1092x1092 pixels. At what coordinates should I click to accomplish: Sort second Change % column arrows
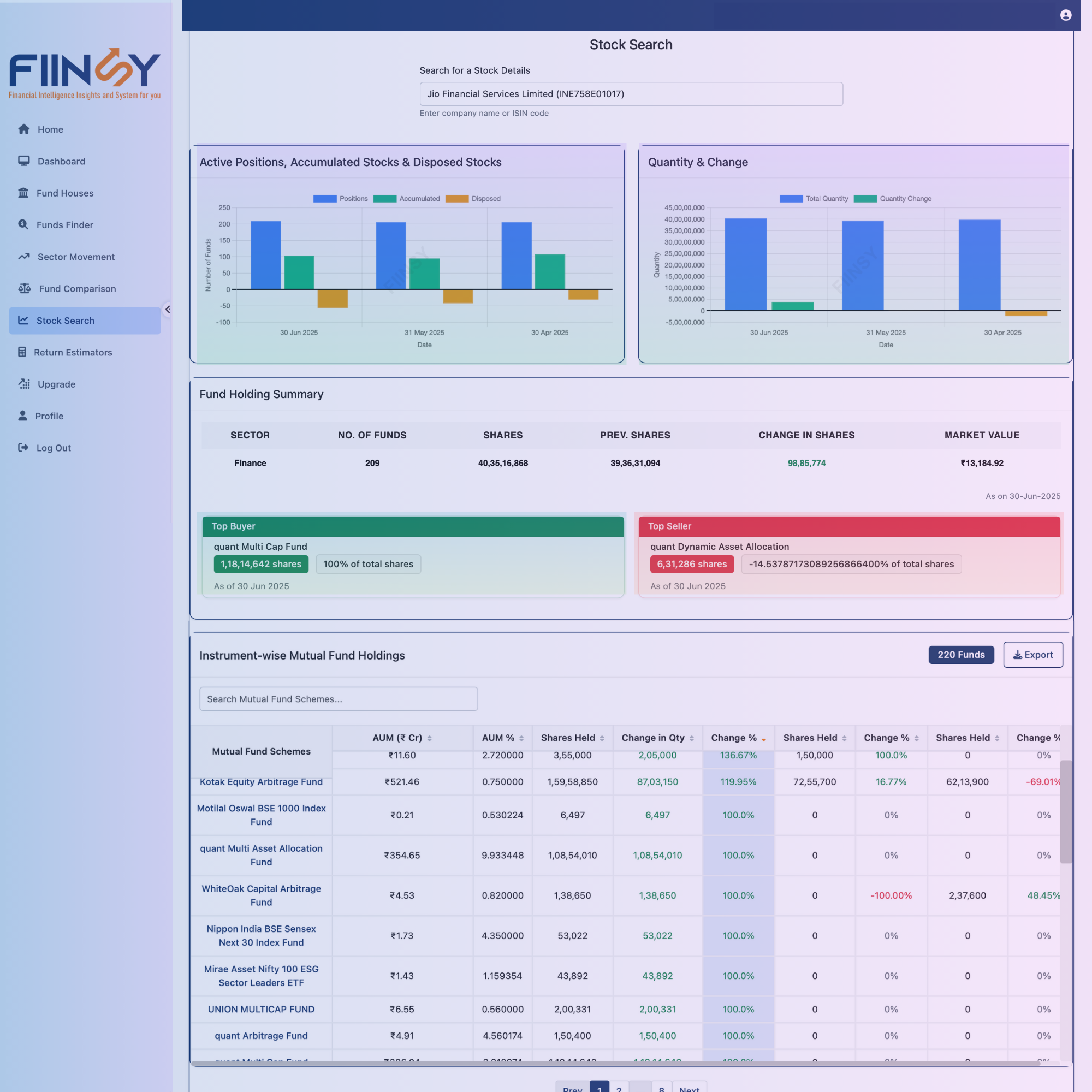(x=916, y=738)
